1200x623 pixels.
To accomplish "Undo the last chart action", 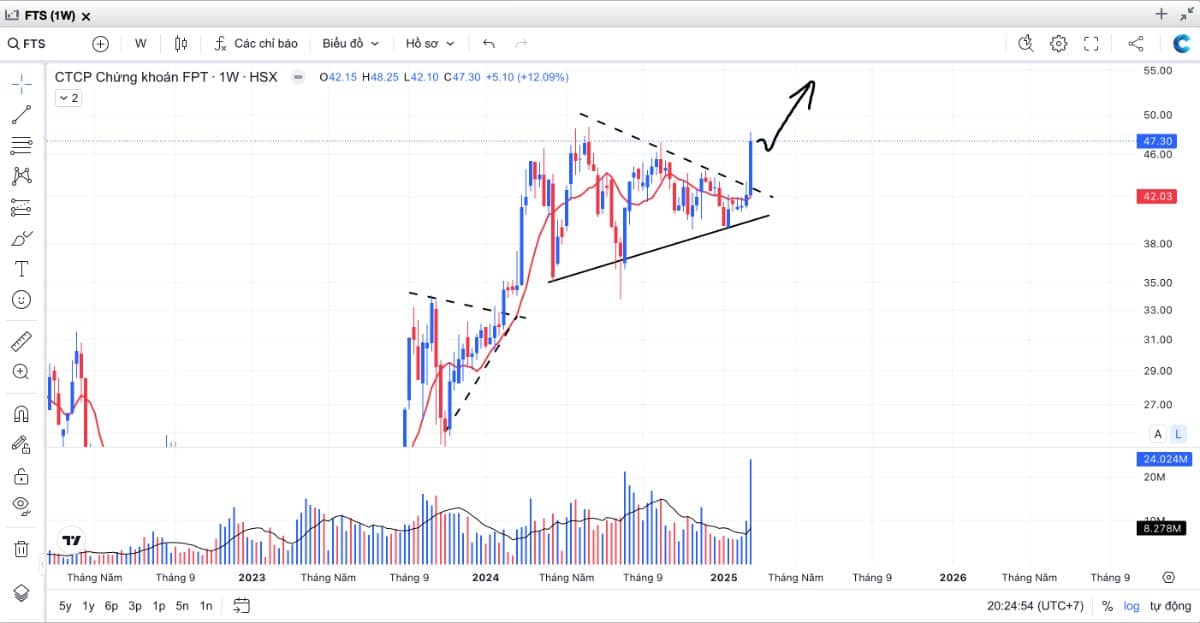I will tap(489, 44).
